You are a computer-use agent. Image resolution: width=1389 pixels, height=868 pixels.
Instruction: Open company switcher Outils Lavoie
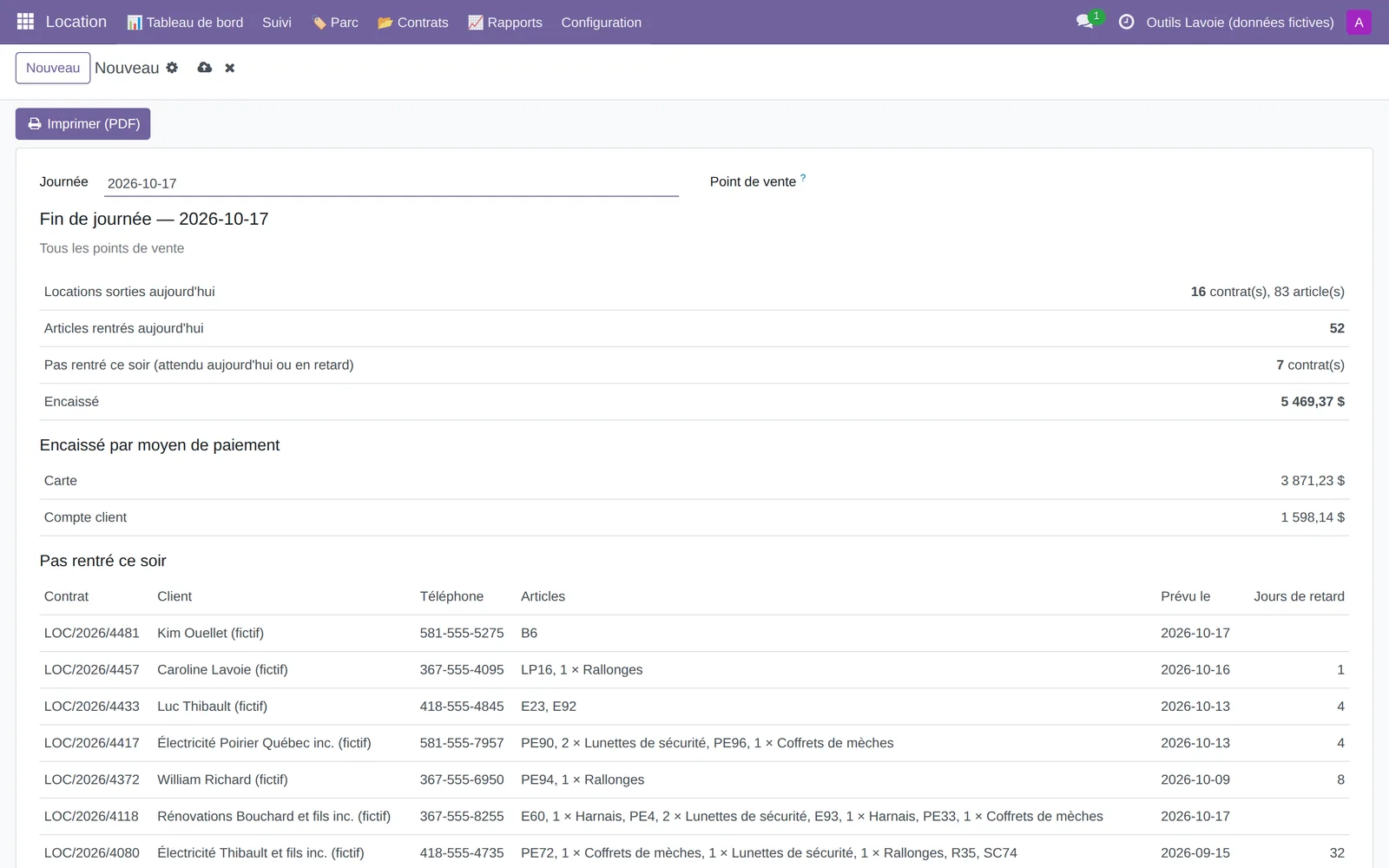[x=1240, y=23]
